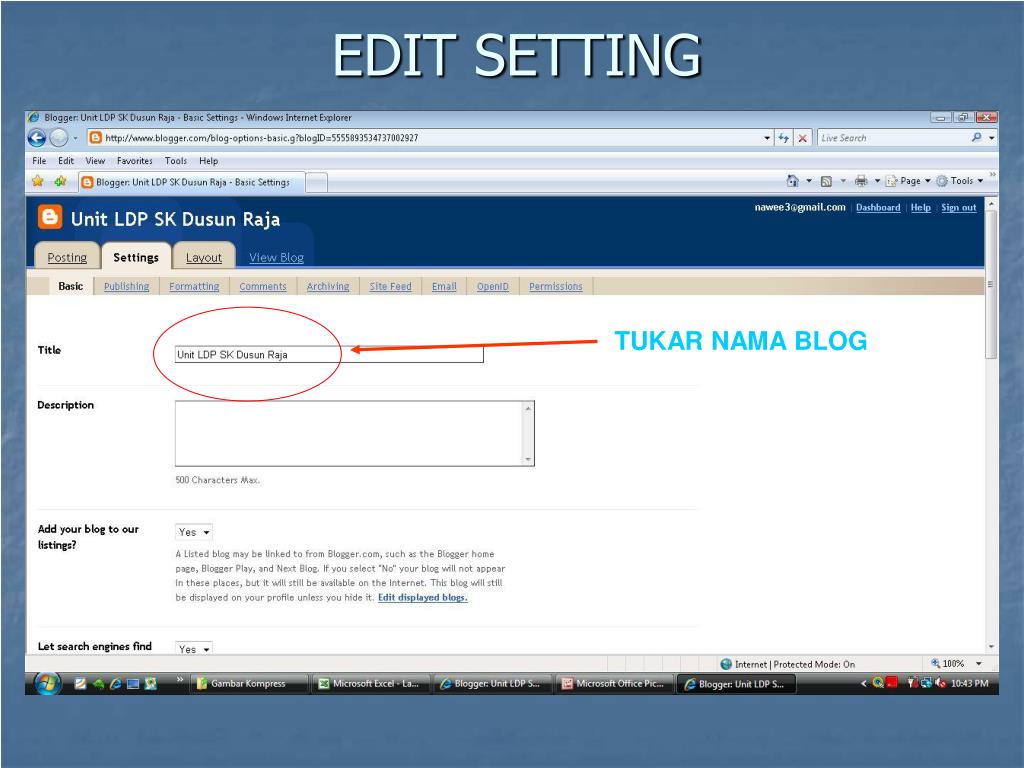The image size is (1024, 768).
Task: Open the Publishing settings sub-tab
Action: click(x=126, y=286)
